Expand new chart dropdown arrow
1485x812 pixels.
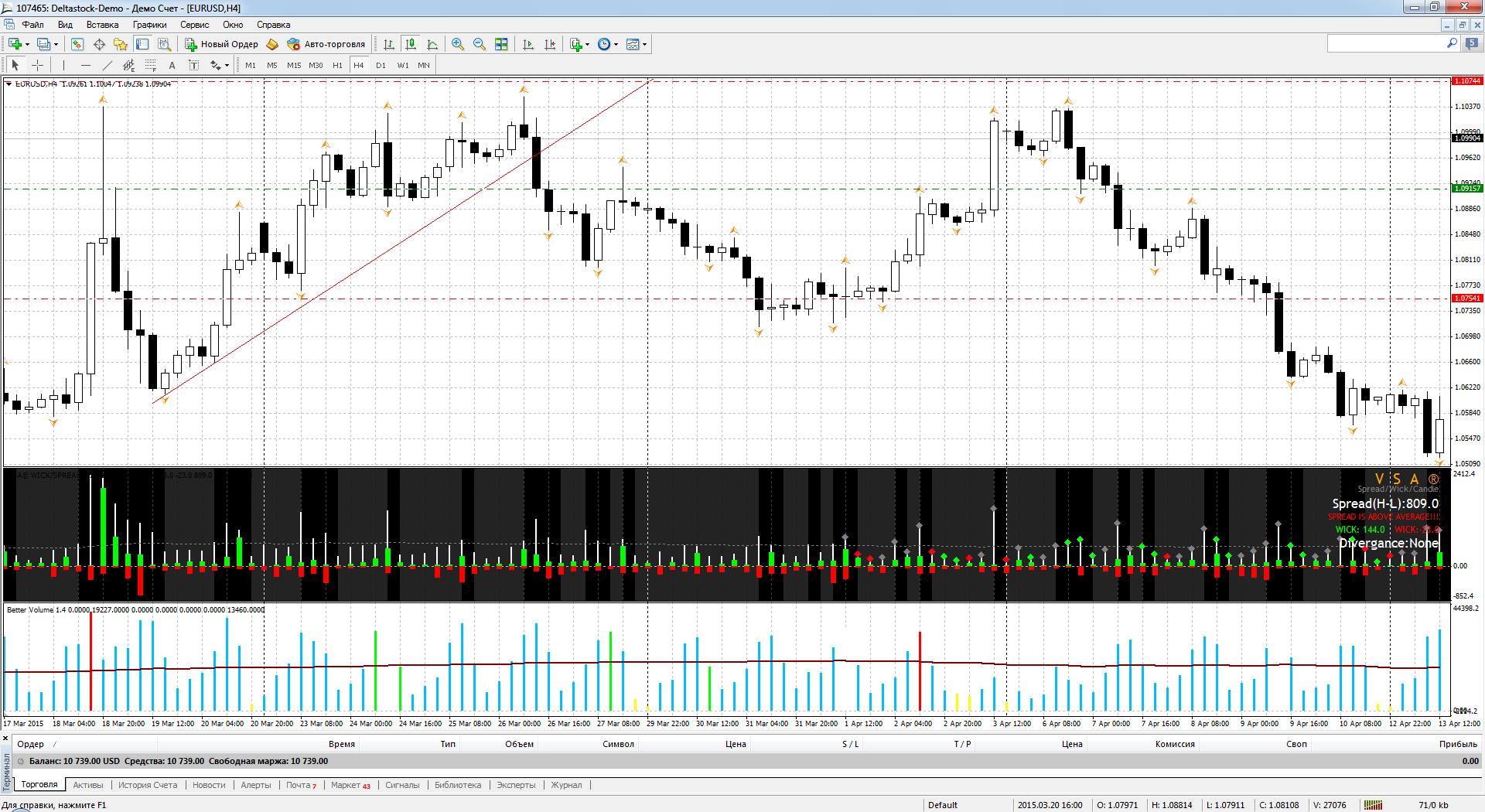pos(27,44)
